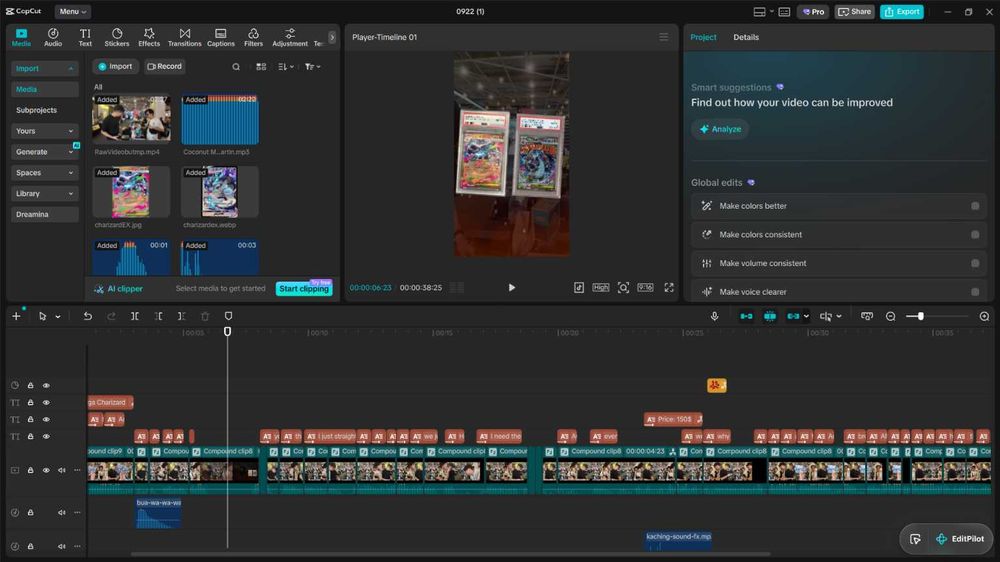This screenshot has width=1000, height=562.
Task: Open the media sort dropdown
Action: tap(286, 66)
